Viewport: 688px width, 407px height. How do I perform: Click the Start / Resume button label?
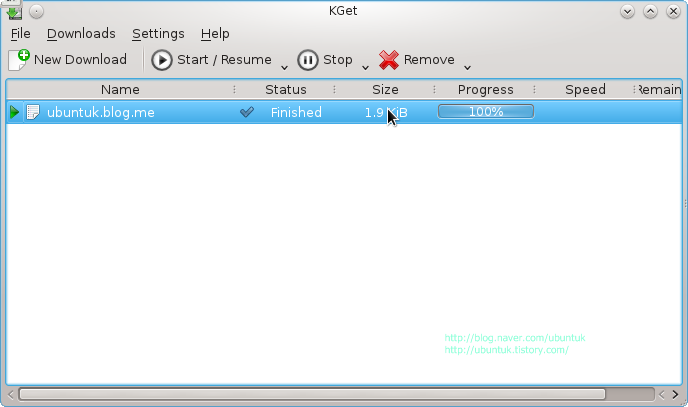224,60
